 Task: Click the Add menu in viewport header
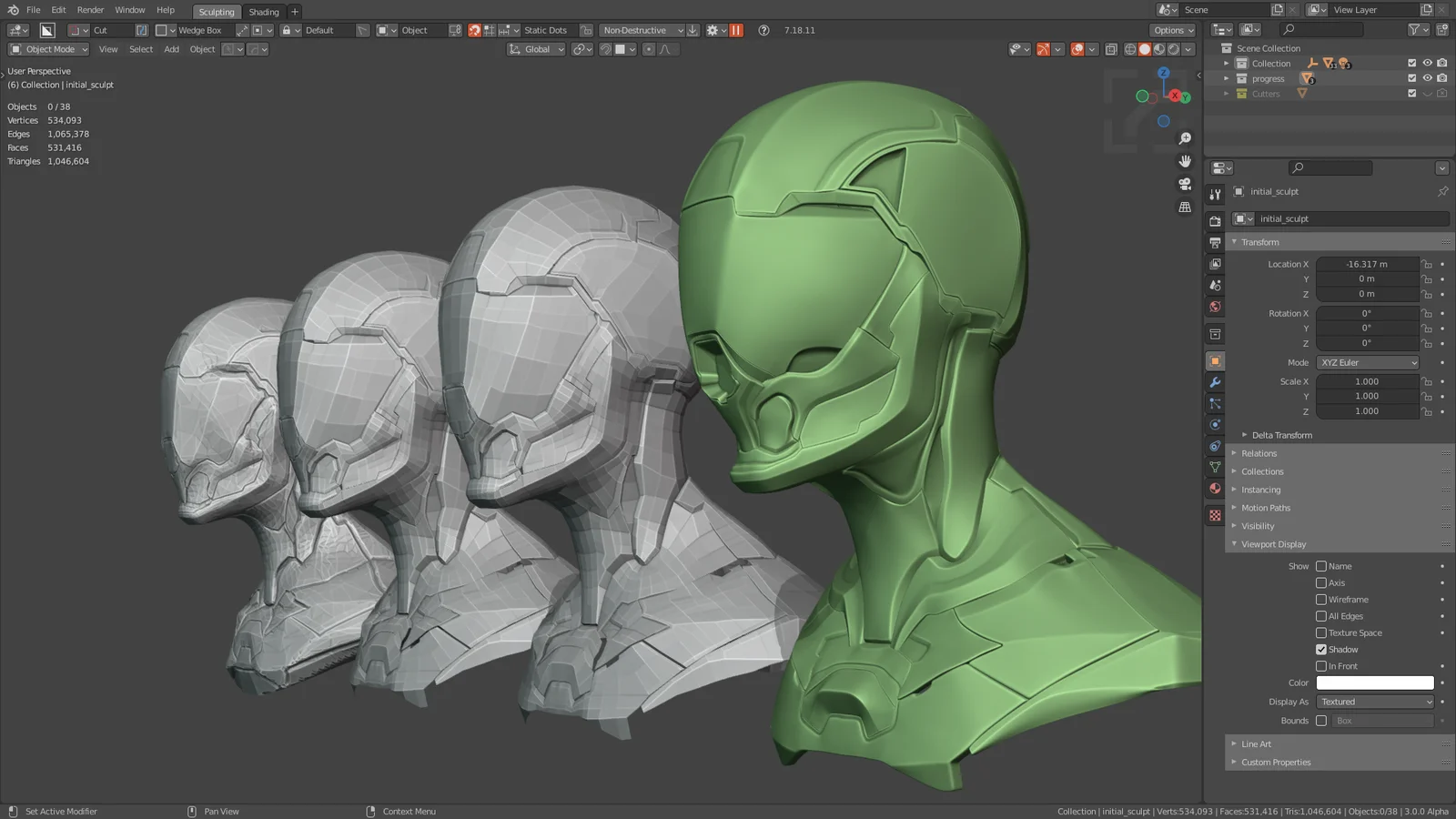click(171, 49)
